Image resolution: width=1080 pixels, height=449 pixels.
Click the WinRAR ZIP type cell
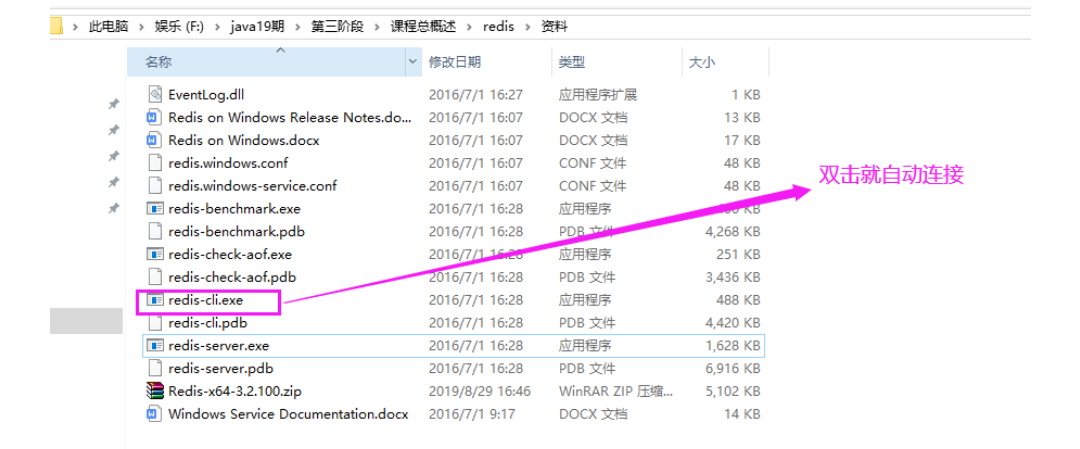pyautogui.click(x=616, y=391)
